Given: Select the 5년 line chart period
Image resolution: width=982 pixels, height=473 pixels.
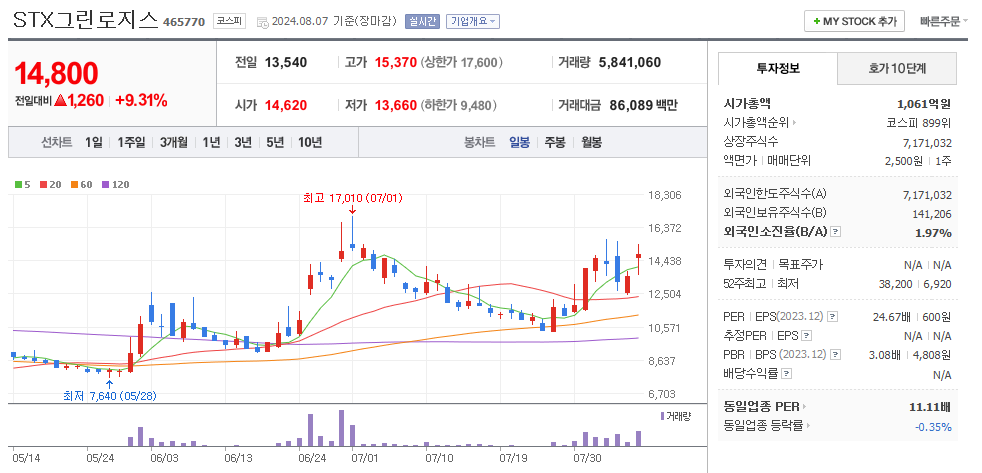Looking at the screenshot, I should point(275,142).
